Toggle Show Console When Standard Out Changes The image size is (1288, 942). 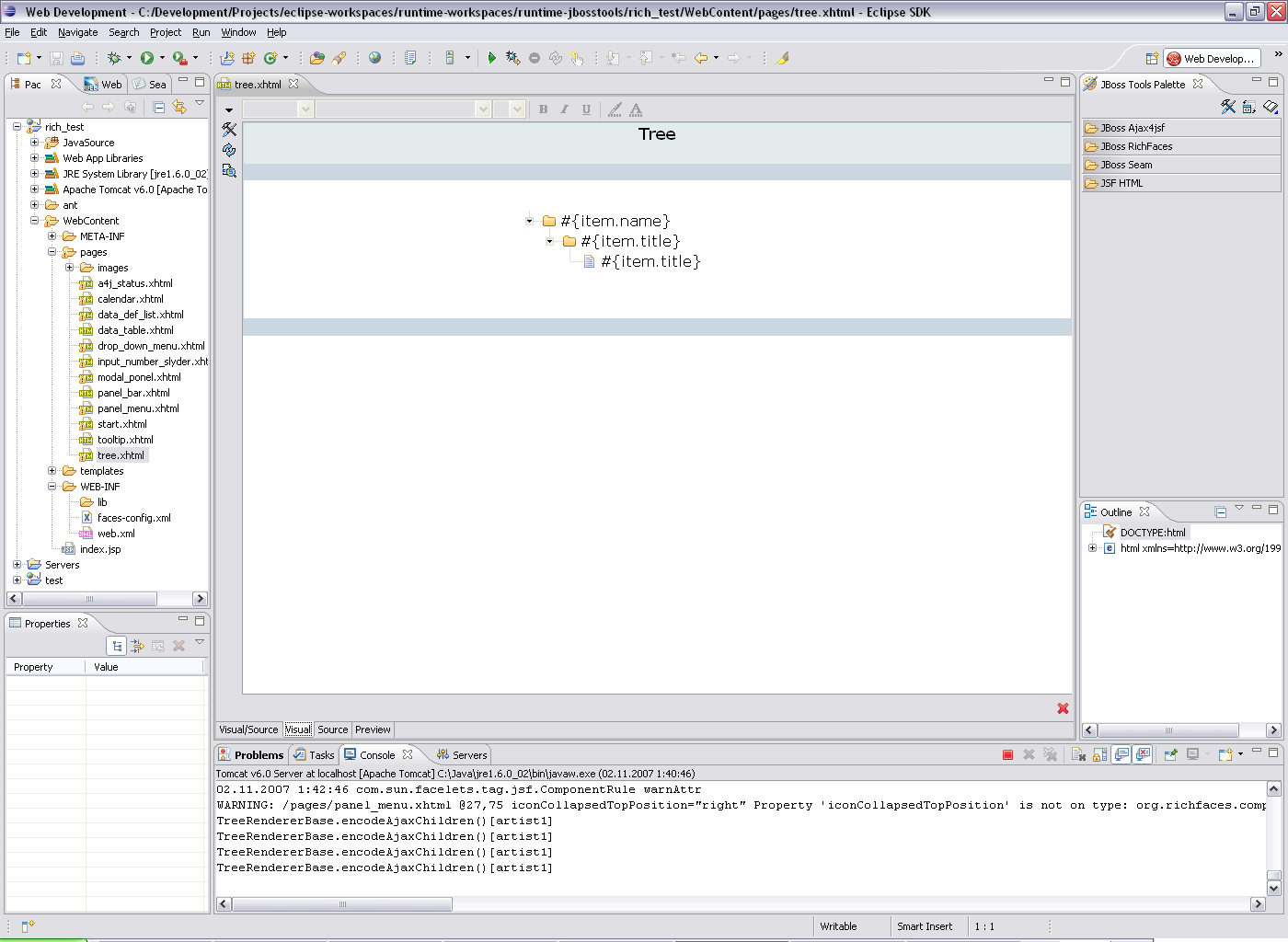tap(1121, 754)
